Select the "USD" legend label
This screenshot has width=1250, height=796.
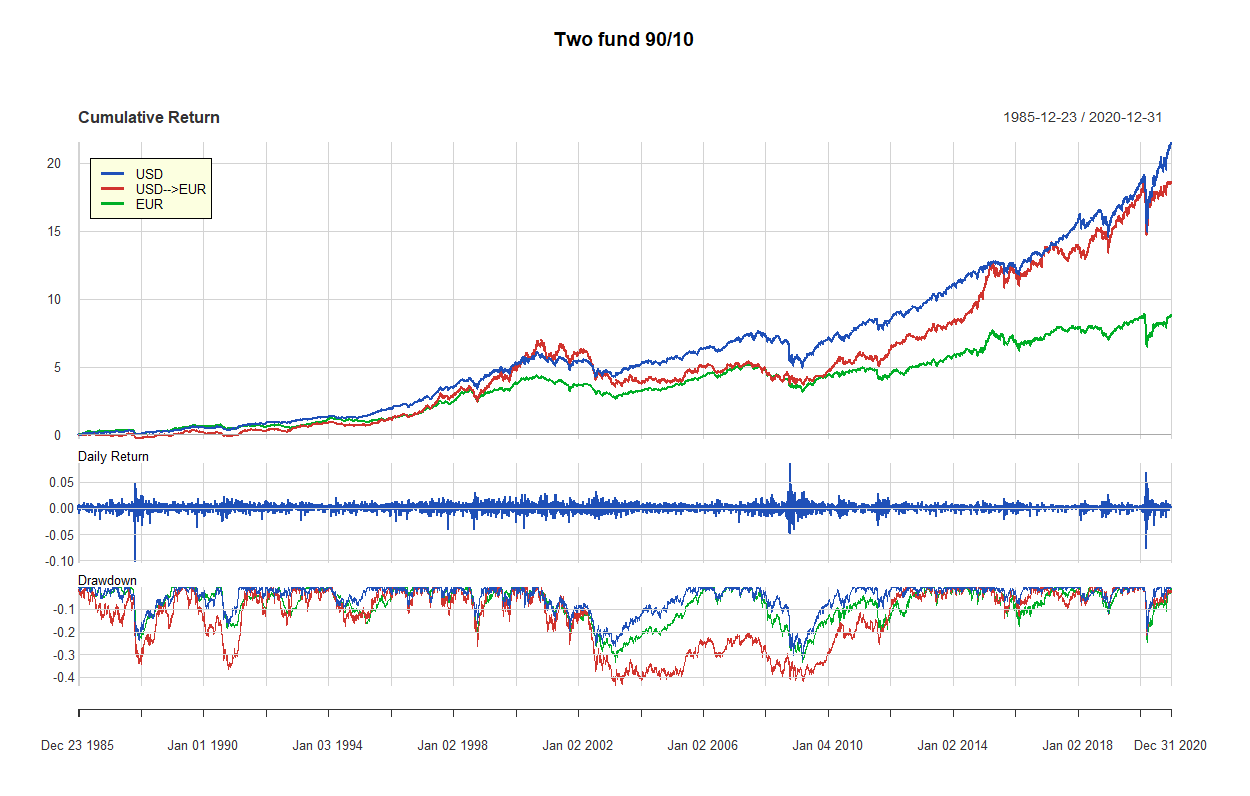(149, 174)
